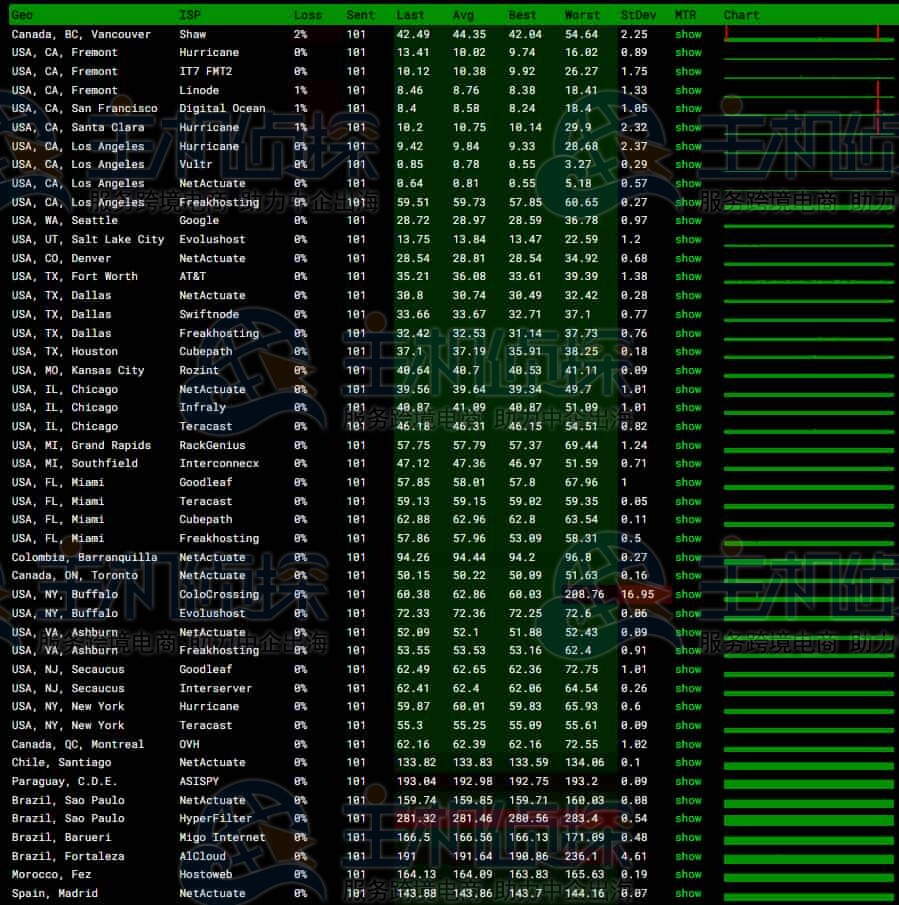Click show in the Fort Worth AT&T row

[x=688, y=277]
